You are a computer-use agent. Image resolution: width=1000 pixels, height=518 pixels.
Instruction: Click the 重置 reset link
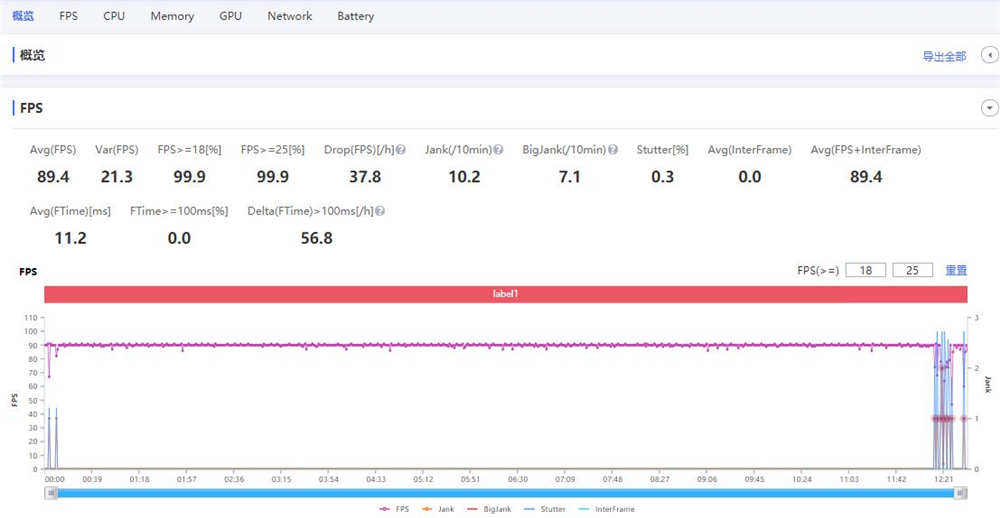point(956,270)
